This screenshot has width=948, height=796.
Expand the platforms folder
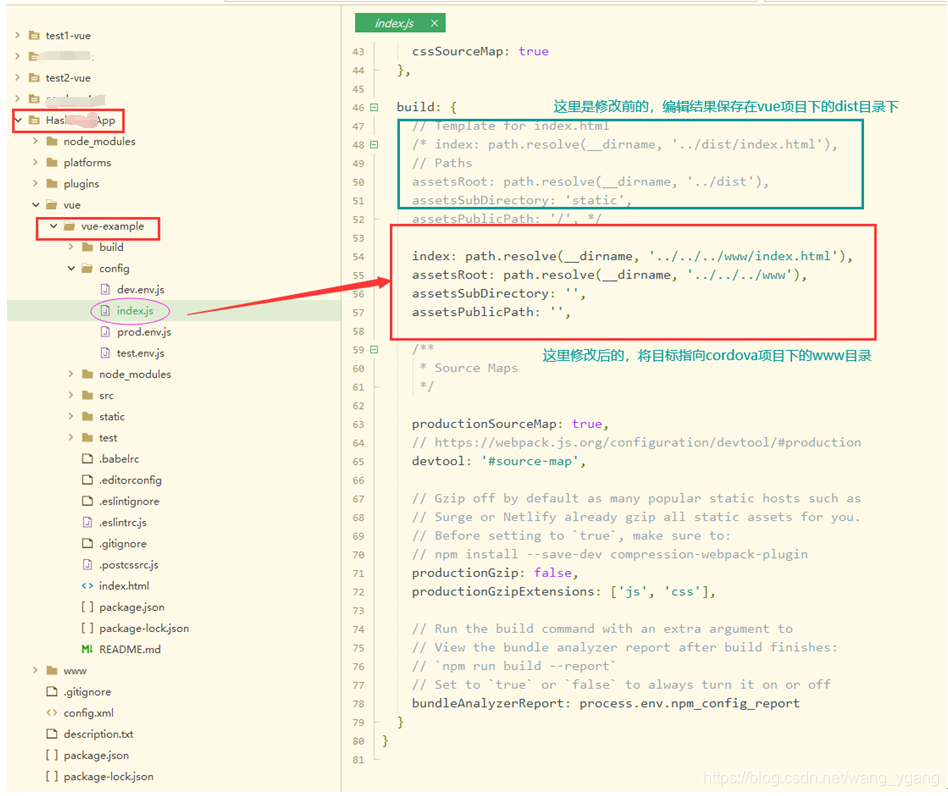35,162
